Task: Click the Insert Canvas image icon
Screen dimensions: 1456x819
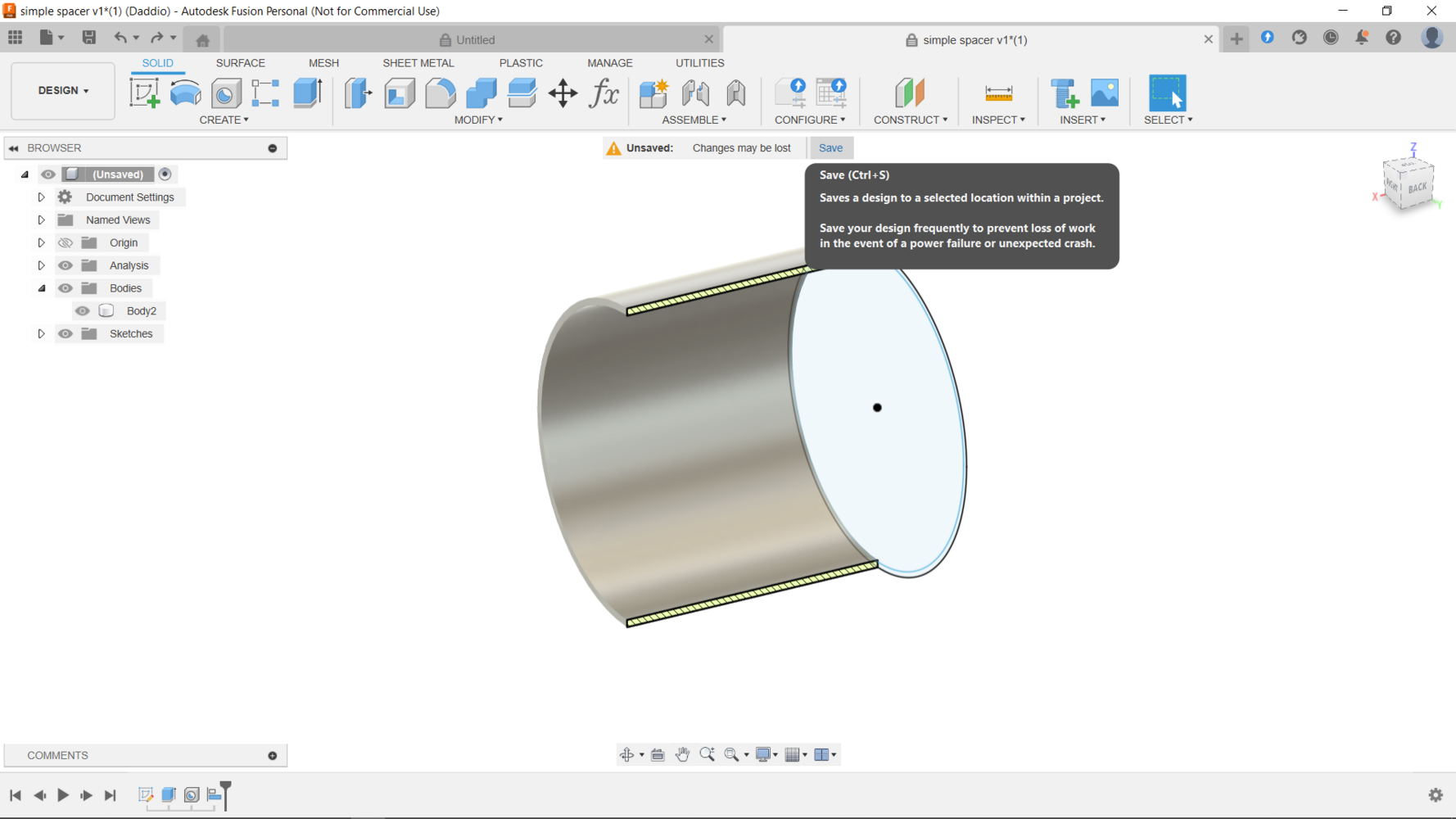Action: [1105, 93]
